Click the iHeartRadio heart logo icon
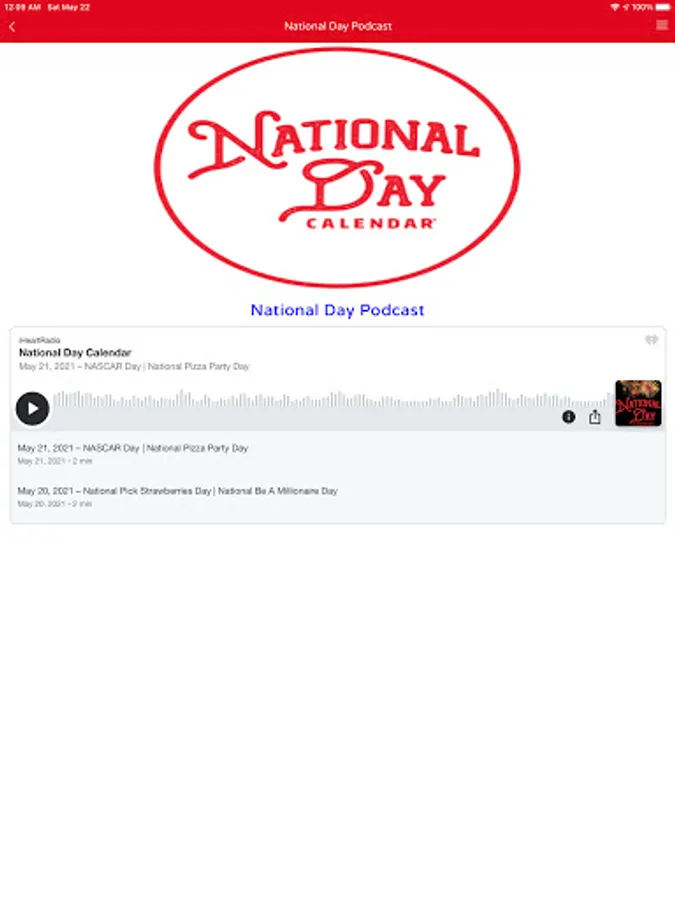The width and height of the screenshot is (675, 900). click(x=651, y=340)
